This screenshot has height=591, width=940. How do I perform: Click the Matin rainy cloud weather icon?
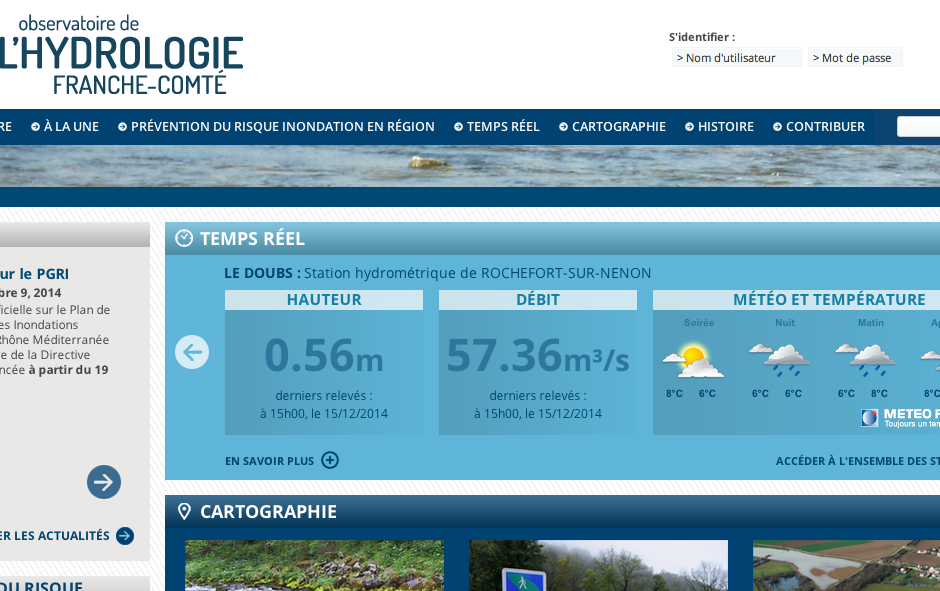[x=864, y=360]
